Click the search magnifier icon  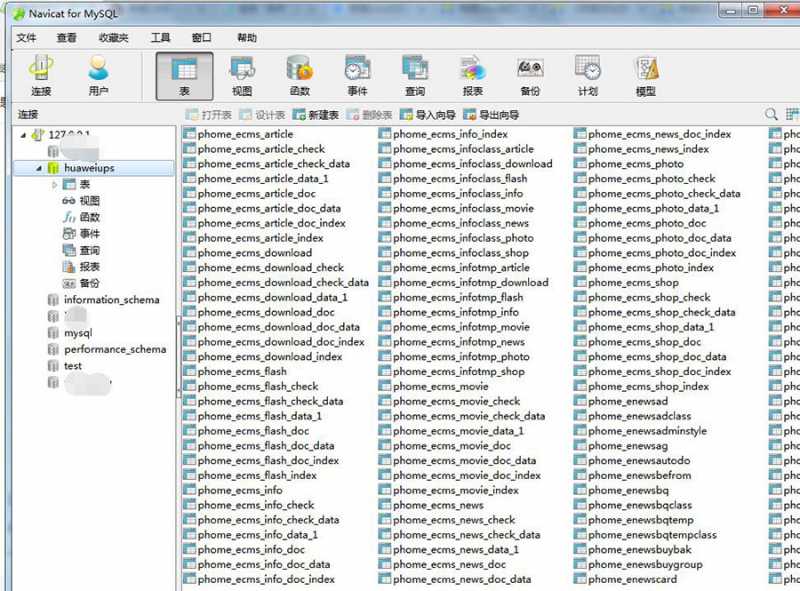[x=771, y=115]
